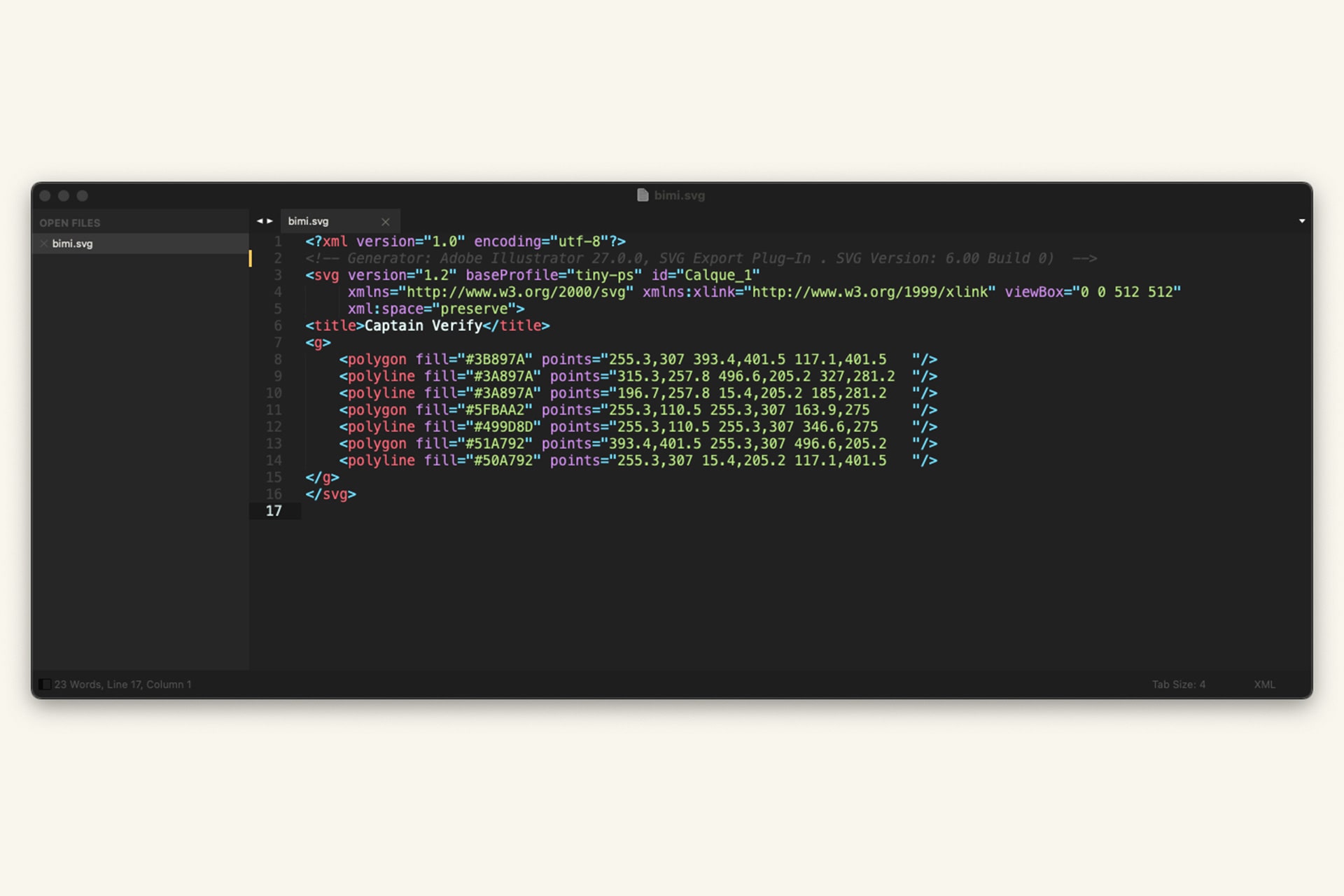Select the bimi.svg editor tab

[340, 221]
